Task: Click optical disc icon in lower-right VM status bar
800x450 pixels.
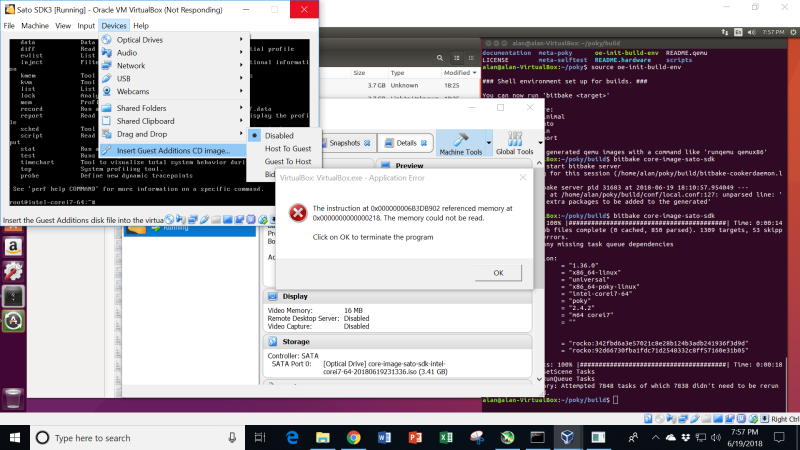Action: pos(660,419)
